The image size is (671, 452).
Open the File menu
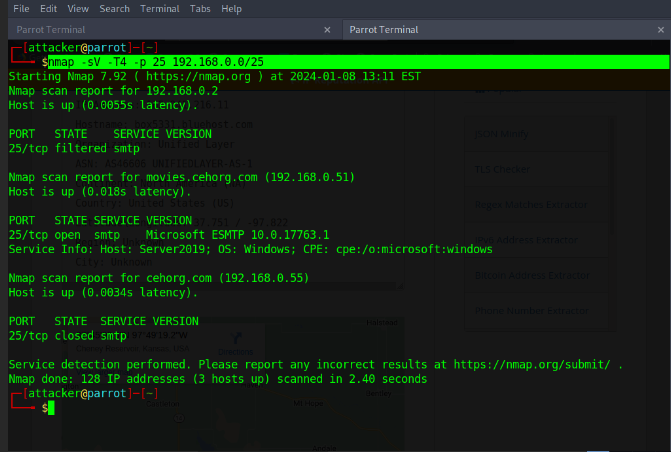(x=21, y=8)
